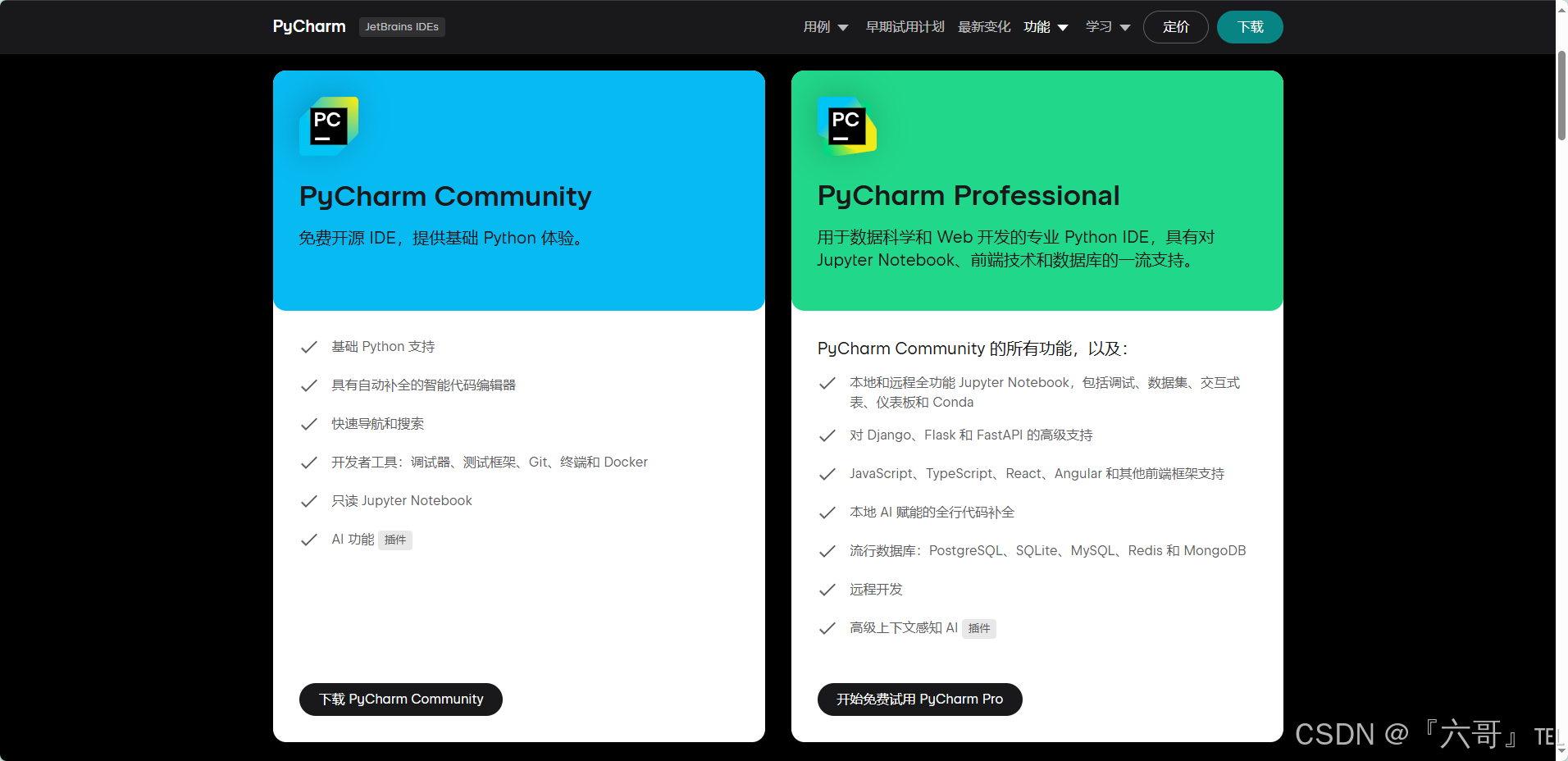Click the 下载 button in the navbar

1250,27
